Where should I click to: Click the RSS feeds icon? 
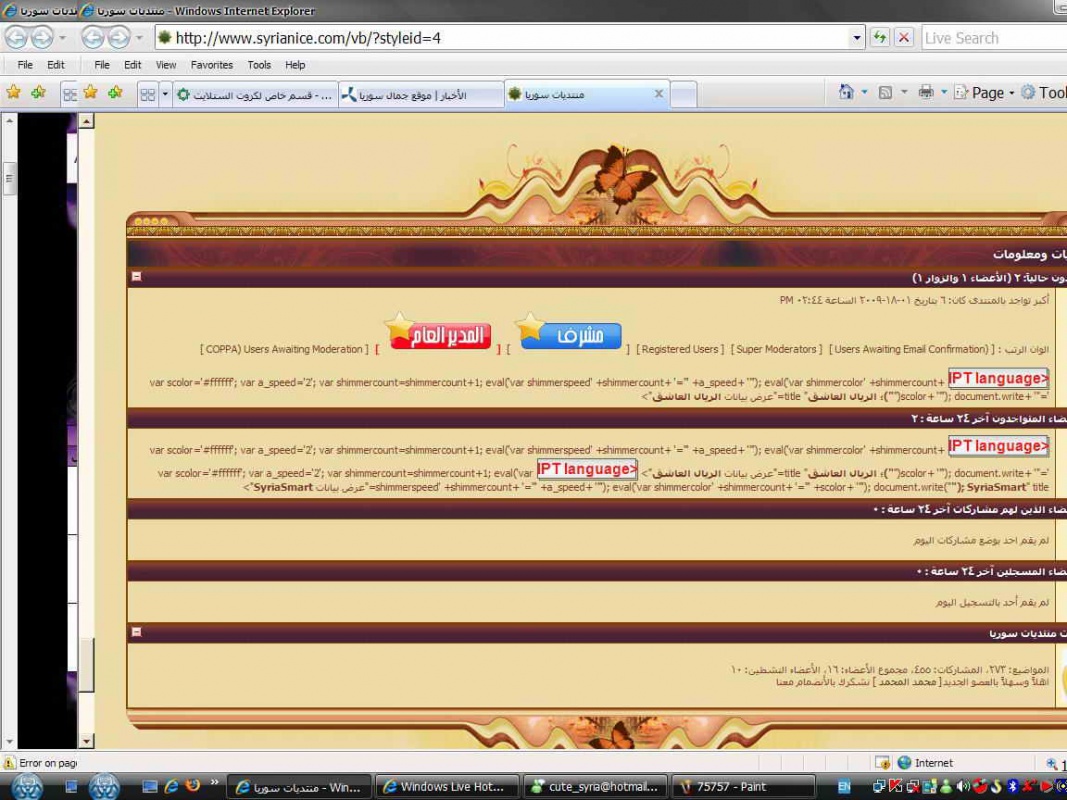(885, 92)
